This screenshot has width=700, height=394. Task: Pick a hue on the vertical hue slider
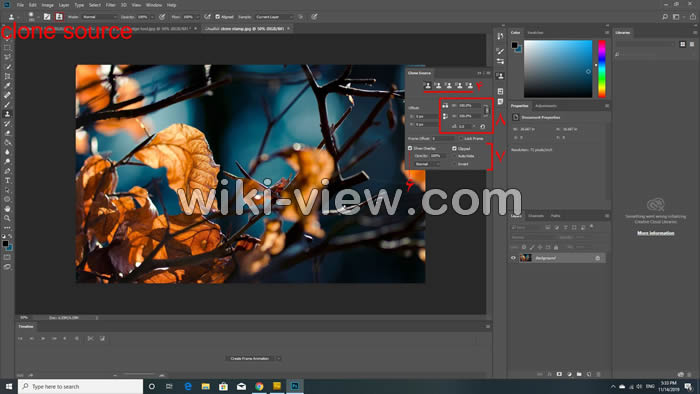click(x=602, y=69)
